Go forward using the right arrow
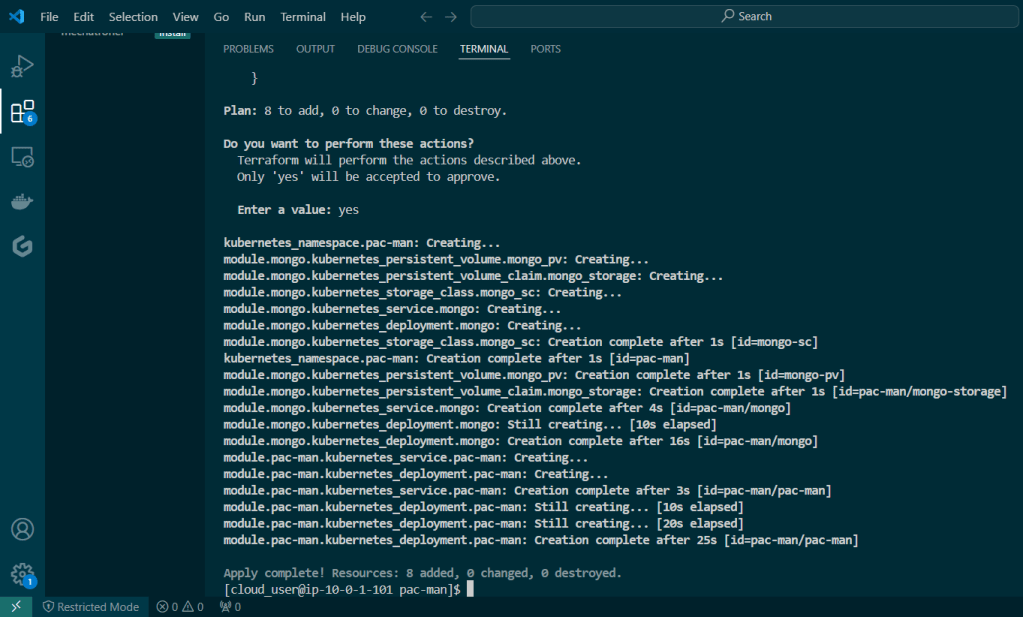Viewport: 1023px width, 617px height. (x=450, y=16)
